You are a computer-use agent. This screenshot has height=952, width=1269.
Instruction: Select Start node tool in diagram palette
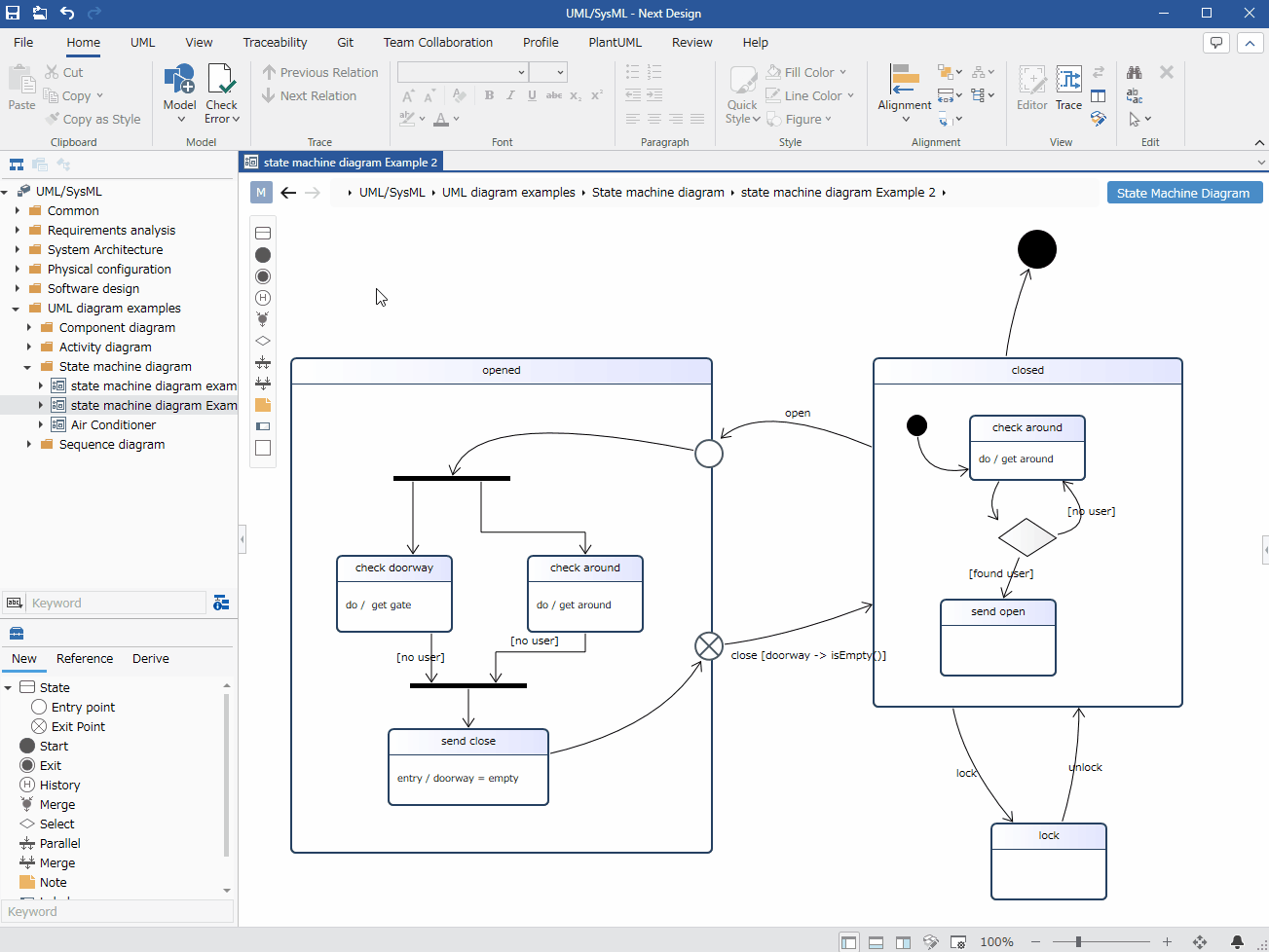click(263, 255)
